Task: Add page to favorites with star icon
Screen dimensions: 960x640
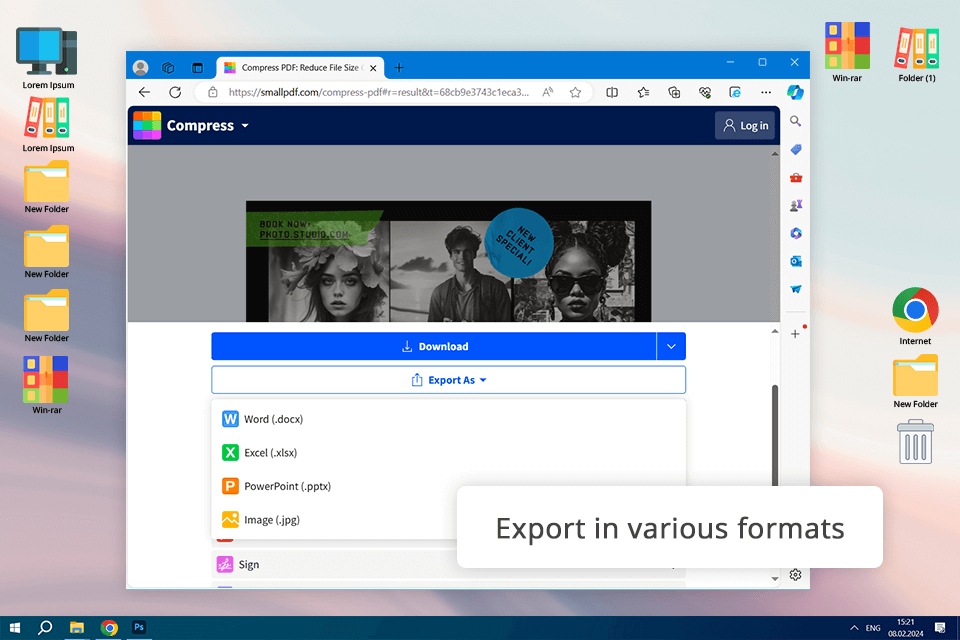Action: [576, 92]
